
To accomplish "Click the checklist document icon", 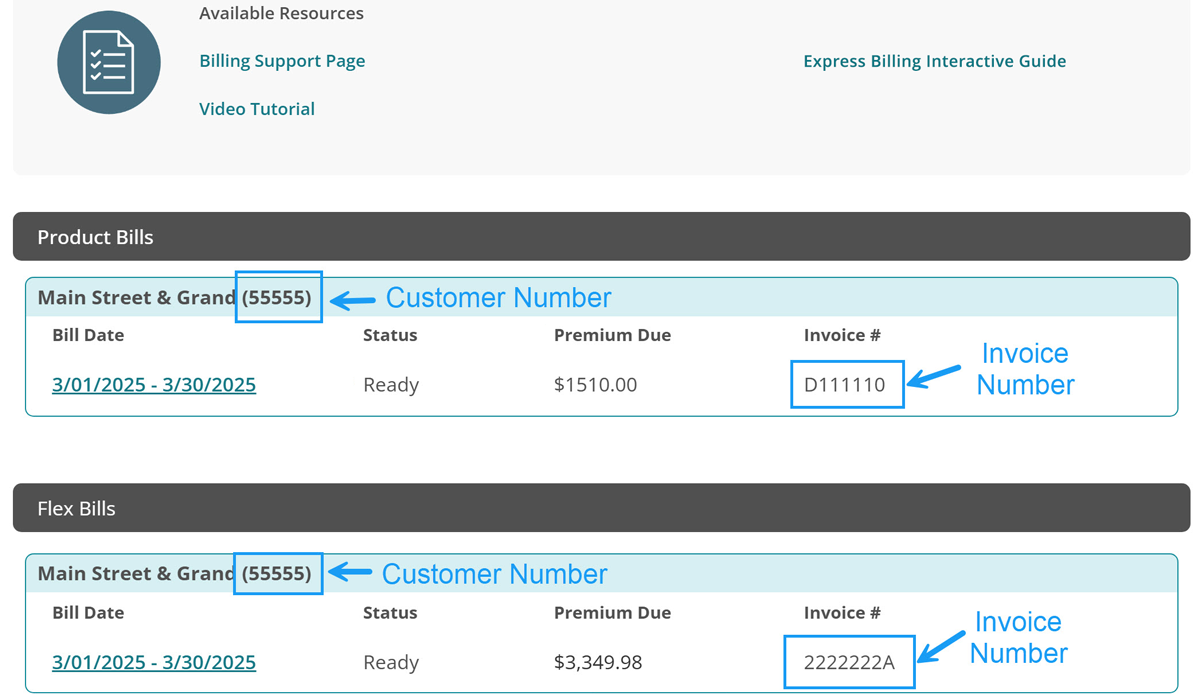I will (109, 62).
